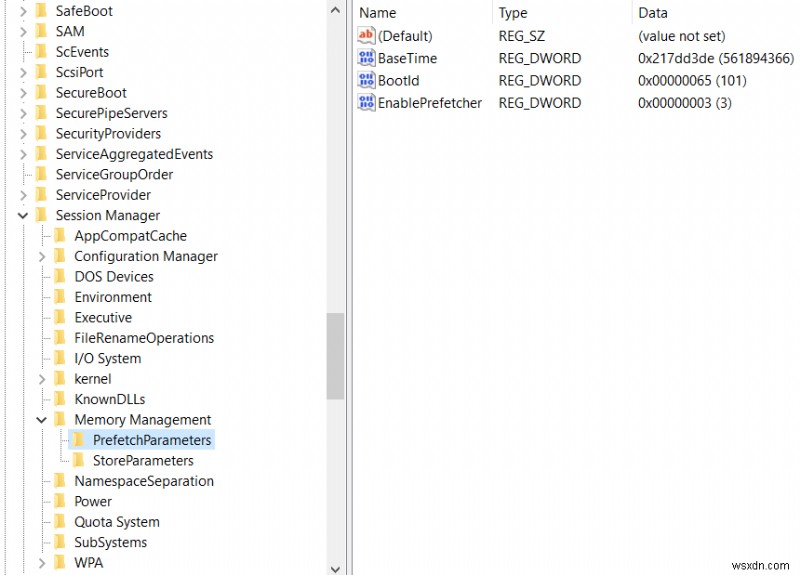The image size is (800, 575).
Task: Select the BaseTime value name
Action: click(407, 58)
